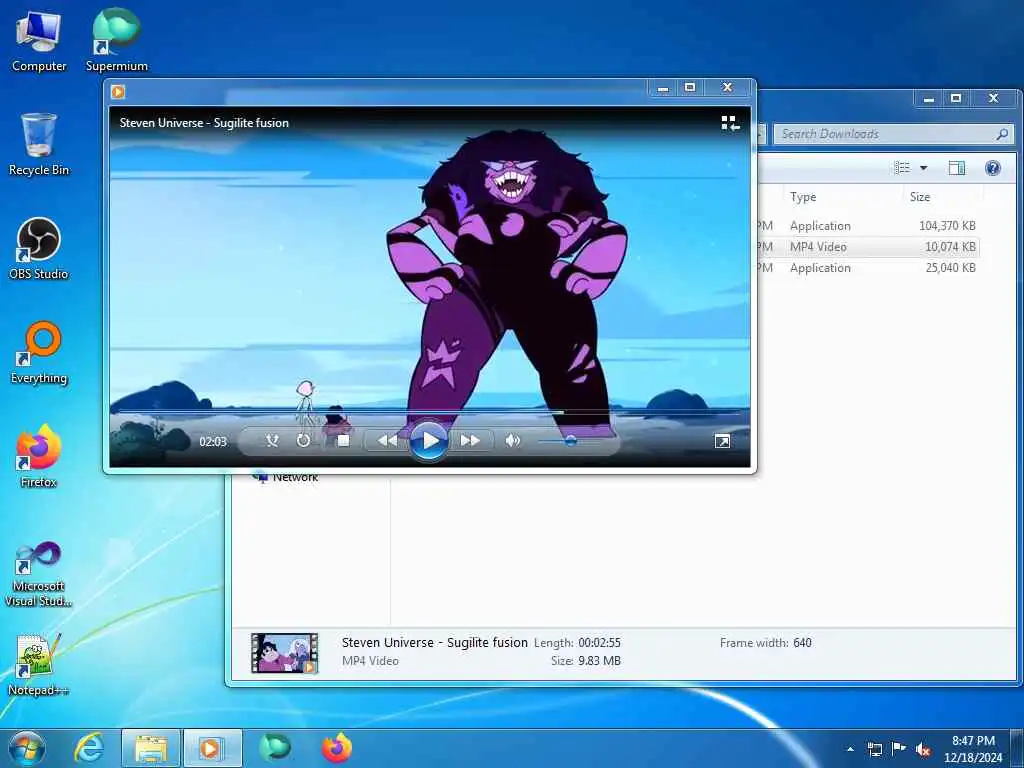Open the Recycle Bin
Screen dimensions: 1024x768
[x=39, y=145]
